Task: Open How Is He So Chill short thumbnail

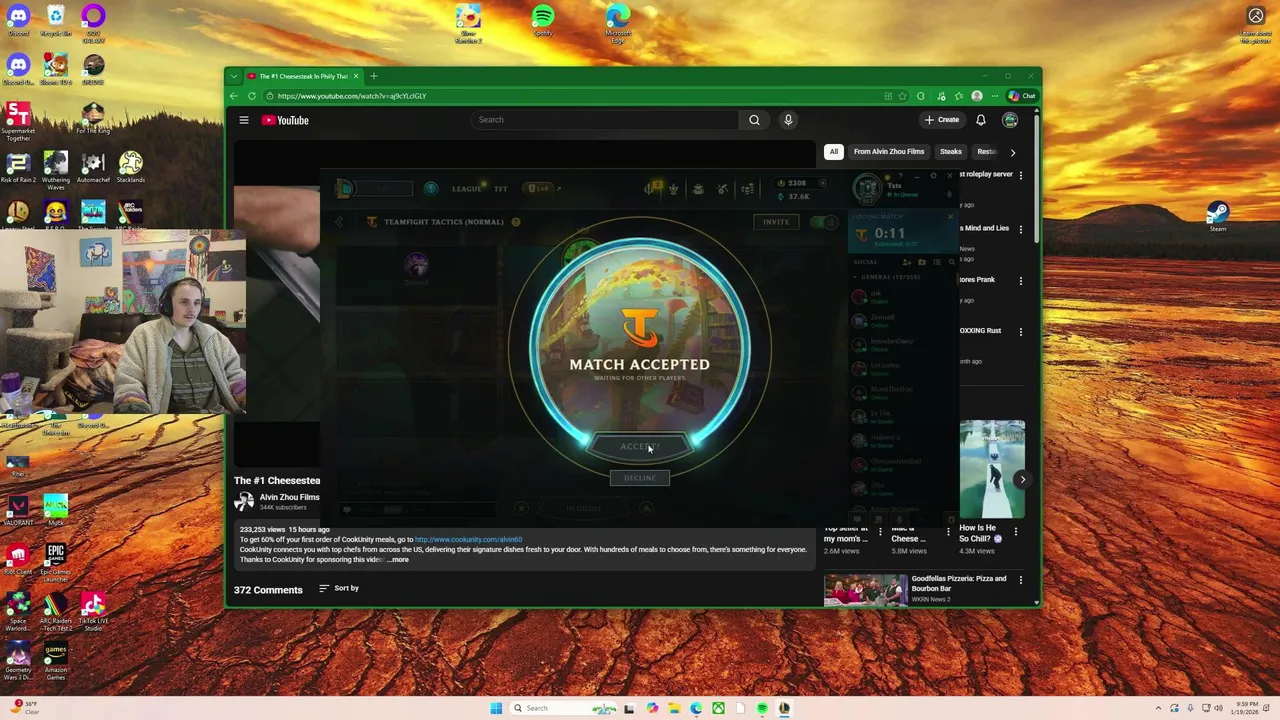Action: (x=992, y=470)
